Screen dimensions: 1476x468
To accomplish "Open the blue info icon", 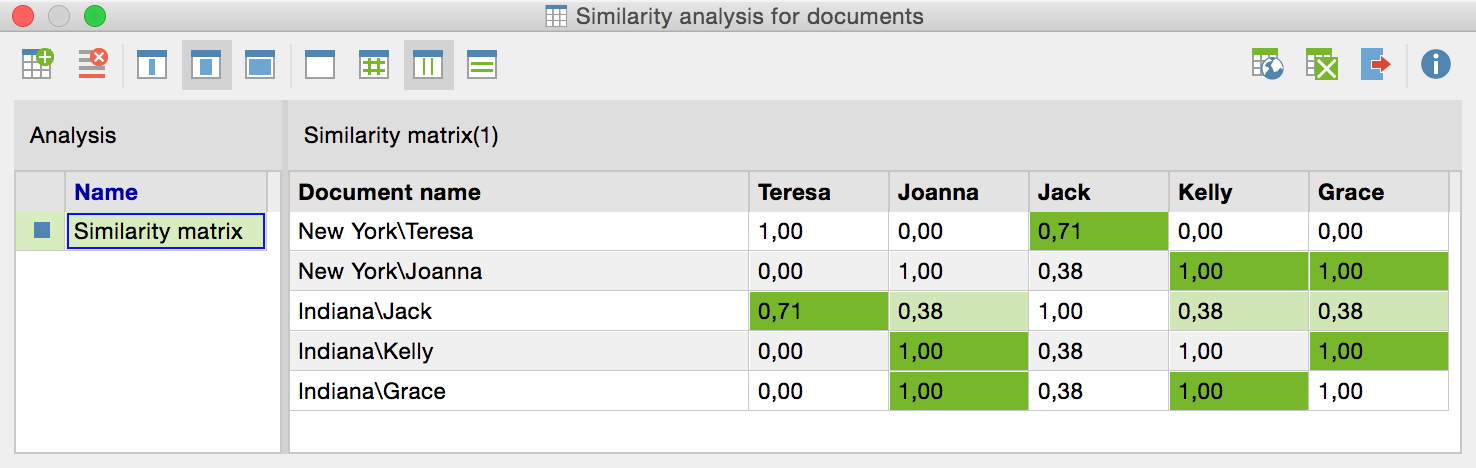I will (1436, 65).
